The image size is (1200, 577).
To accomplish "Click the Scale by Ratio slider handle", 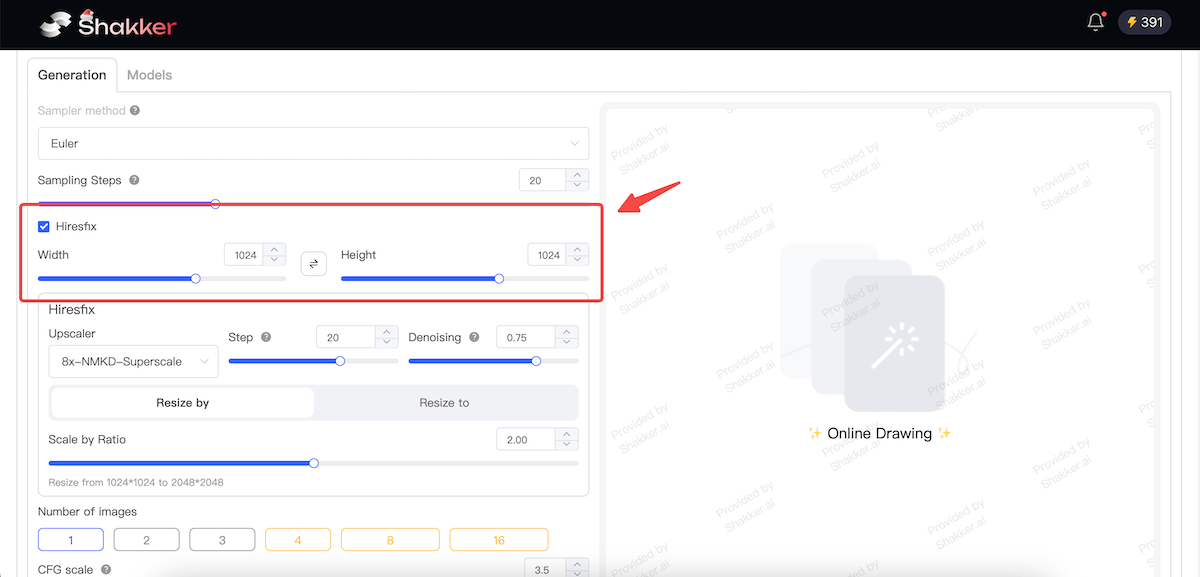I will (314, 463).
